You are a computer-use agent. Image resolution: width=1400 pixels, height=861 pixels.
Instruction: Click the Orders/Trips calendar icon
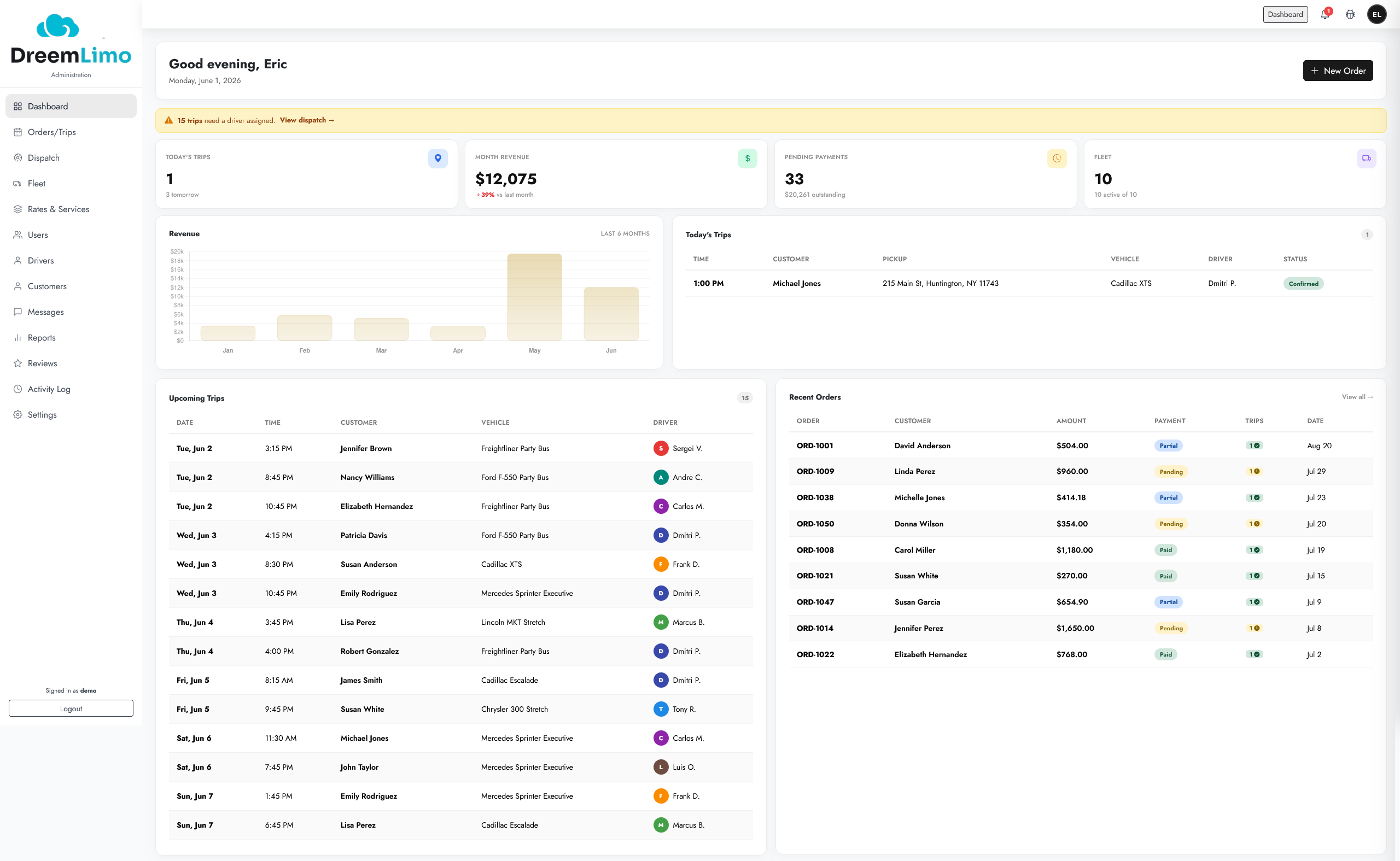click(x=17, y=132)
